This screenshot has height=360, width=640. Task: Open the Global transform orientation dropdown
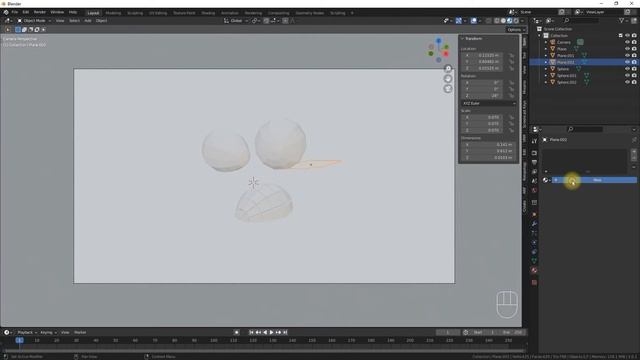236,20
